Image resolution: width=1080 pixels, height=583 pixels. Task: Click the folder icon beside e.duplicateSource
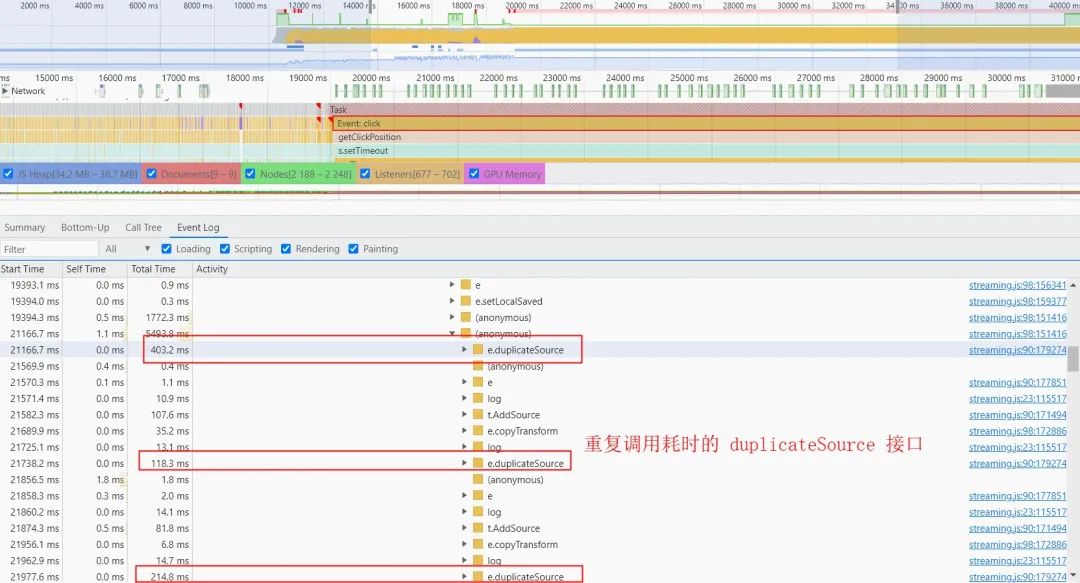point(477,349)
